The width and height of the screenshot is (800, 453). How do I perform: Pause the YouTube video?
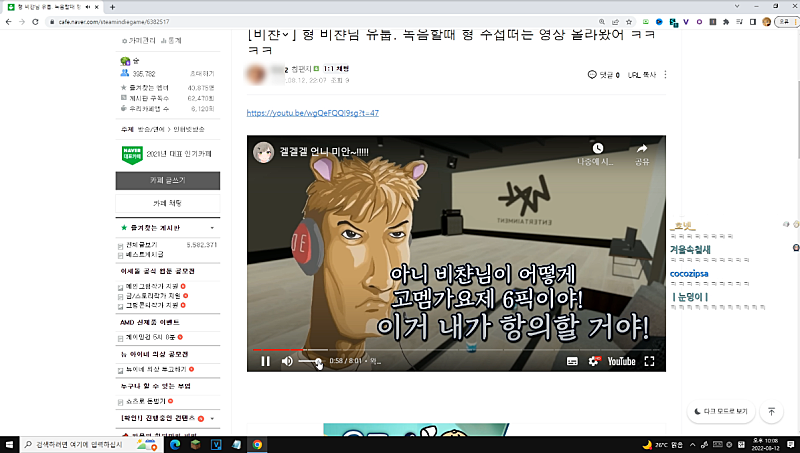coord(265,361)
